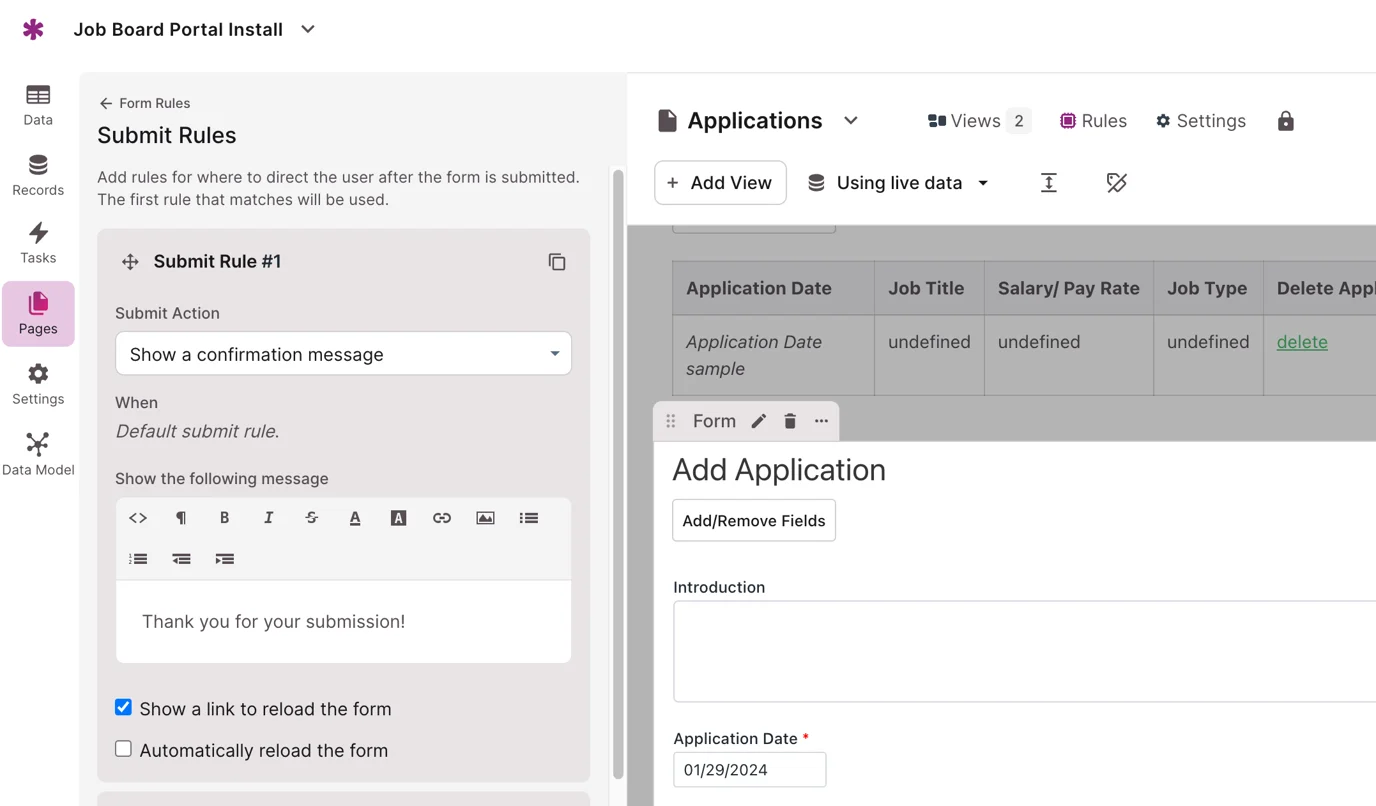Open the Submit Action dropdown
Viewport: 1376px width, 806px height.
343,354
